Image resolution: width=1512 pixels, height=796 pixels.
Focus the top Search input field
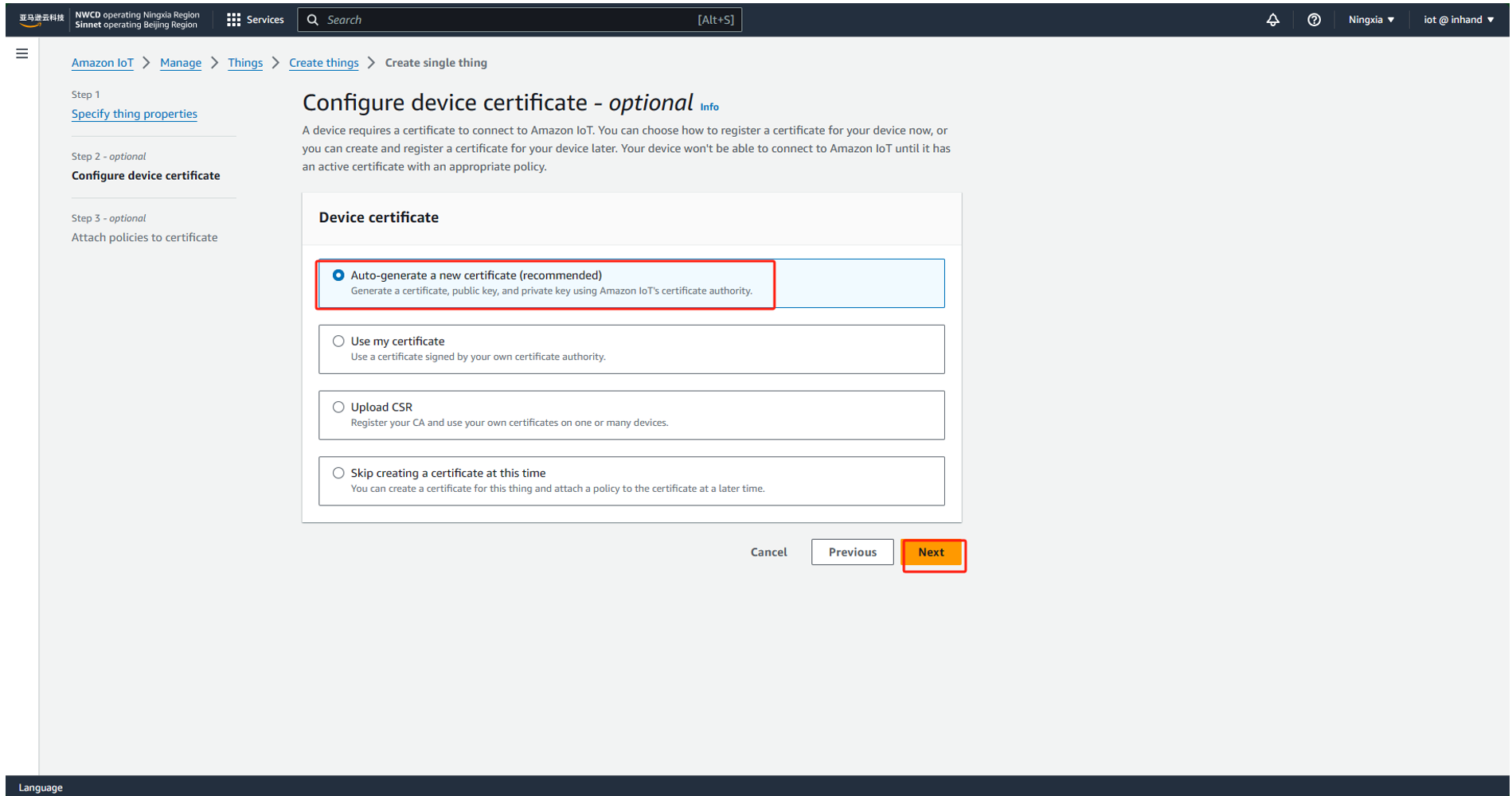[x=510, y=20]
